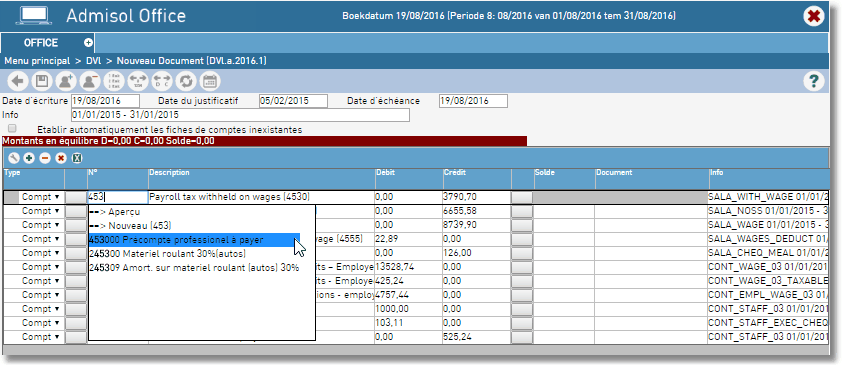842x367 pixels.
Task: Click the add person icon in toolbar
Action: tap(66, 82)
